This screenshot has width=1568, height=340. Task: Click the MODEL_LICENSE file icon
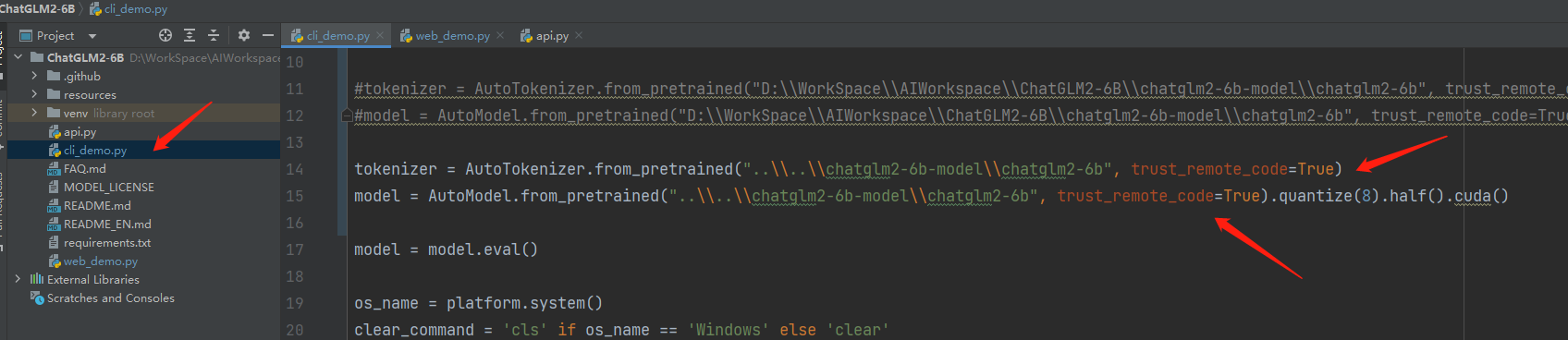coord(55,188)
